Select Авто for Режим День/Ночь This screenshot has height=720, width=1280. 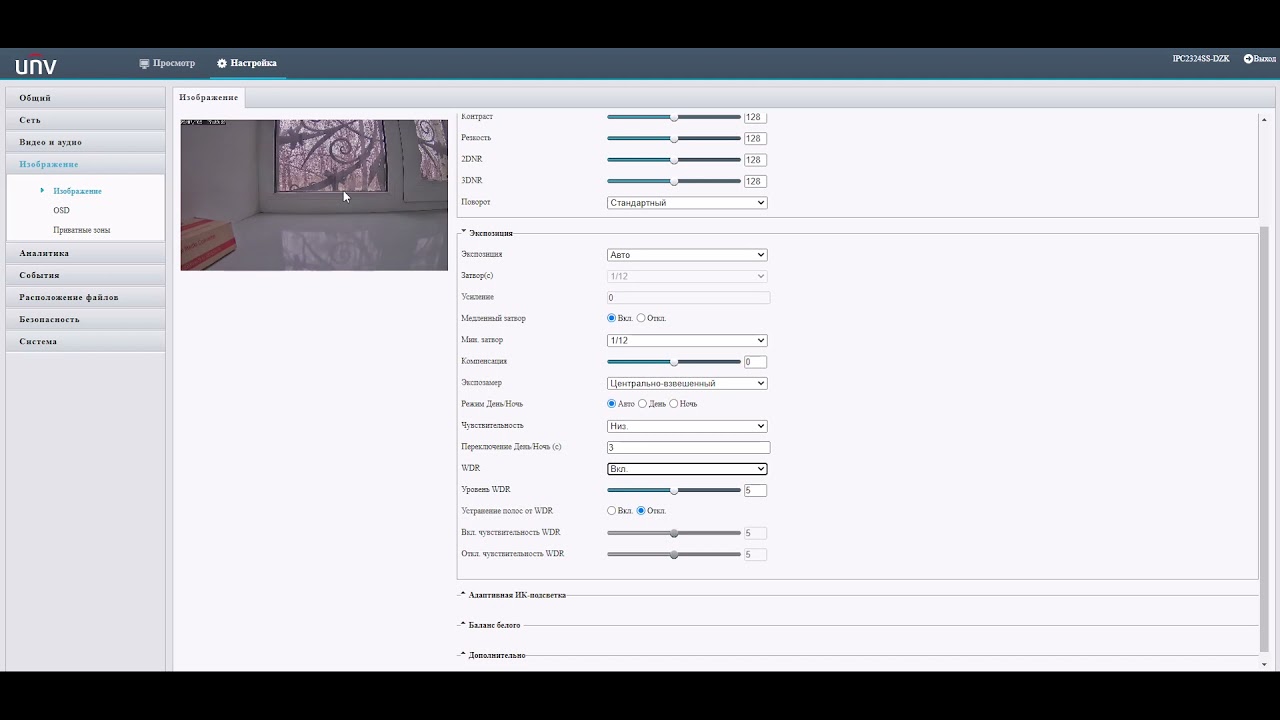pyautogui.click(x=611, y=404)
